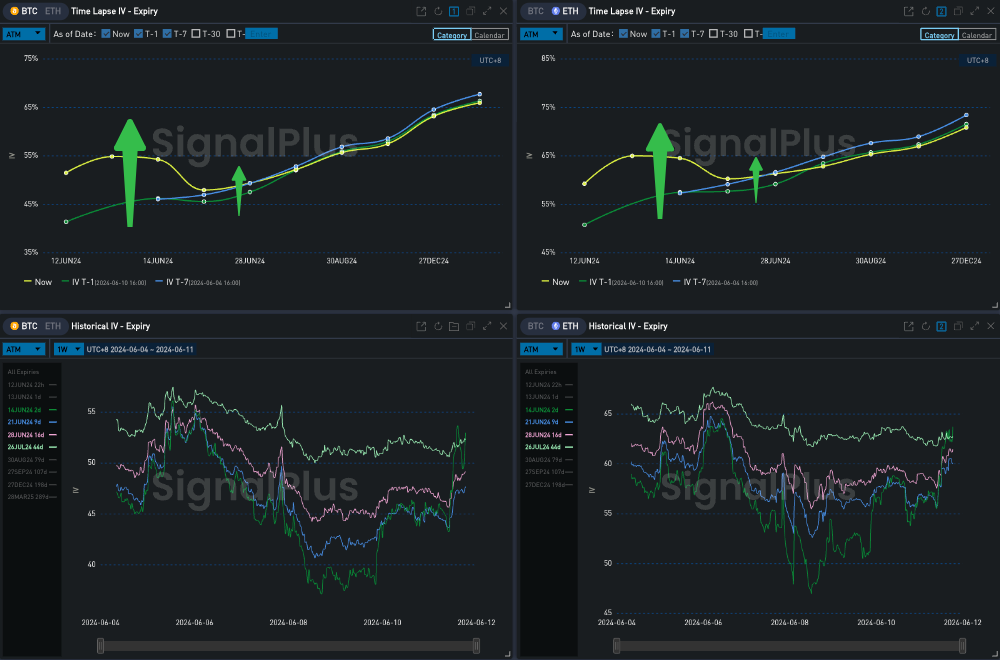Open ATM dropdown in ETH Historical IV panel
Viewport: 1000px width, 660px height.
(x=542, y=349)
